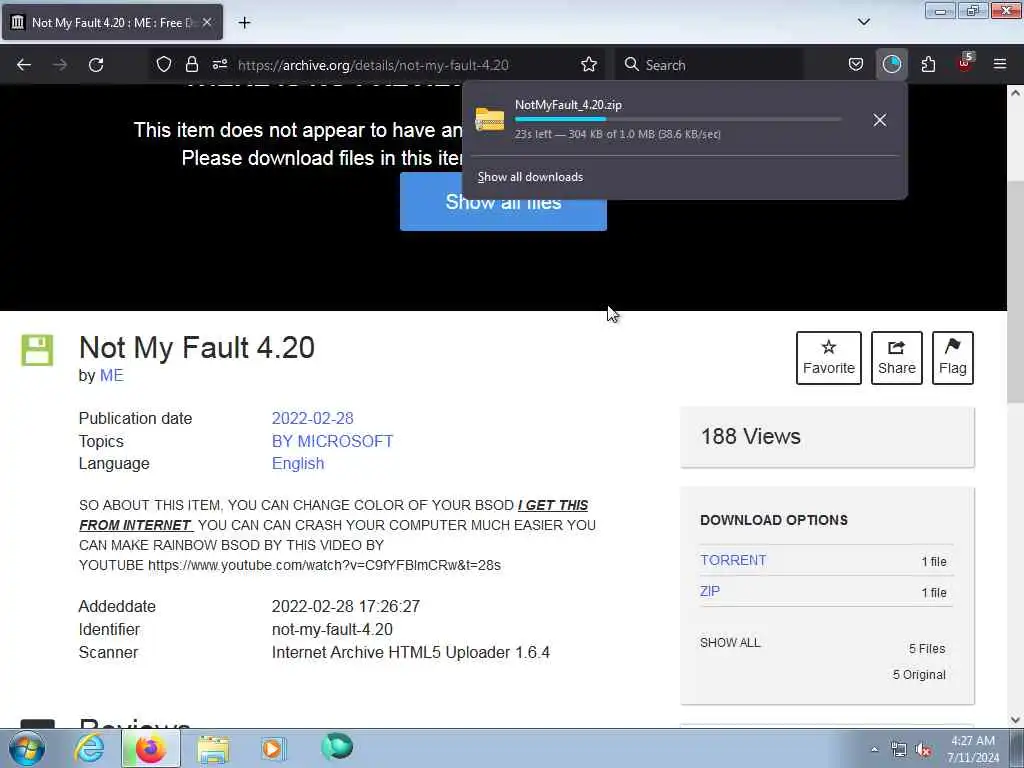Click the red extension icon with badge 5

point(965,63)
